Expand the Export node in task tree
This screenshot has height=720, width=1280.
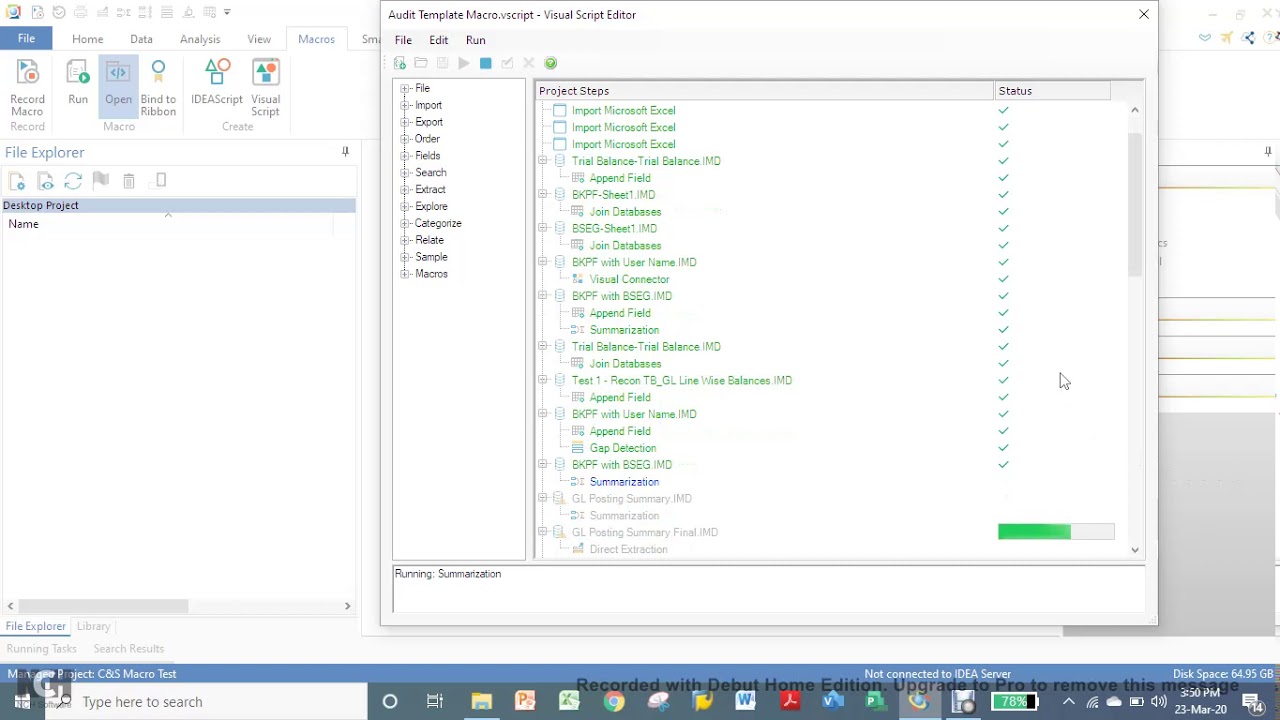(x=405, y=122)
